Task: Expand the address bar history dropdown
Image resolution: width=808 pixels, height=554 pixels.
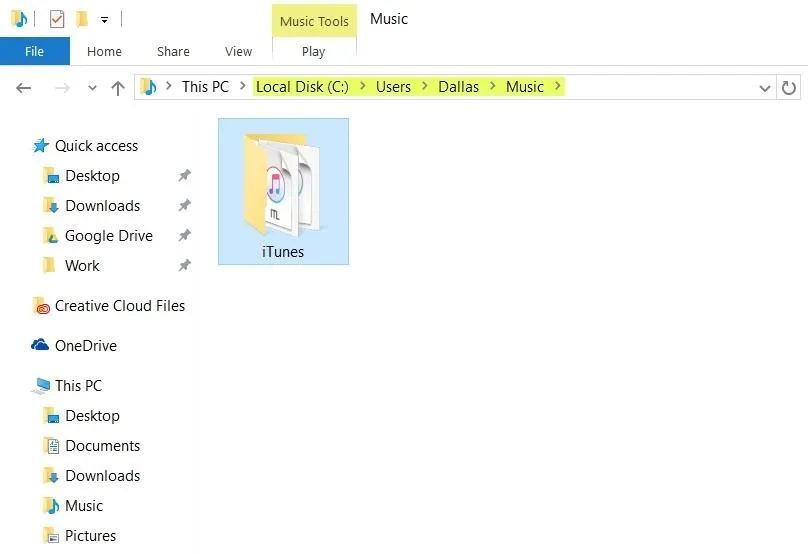Action: (765, 88)
